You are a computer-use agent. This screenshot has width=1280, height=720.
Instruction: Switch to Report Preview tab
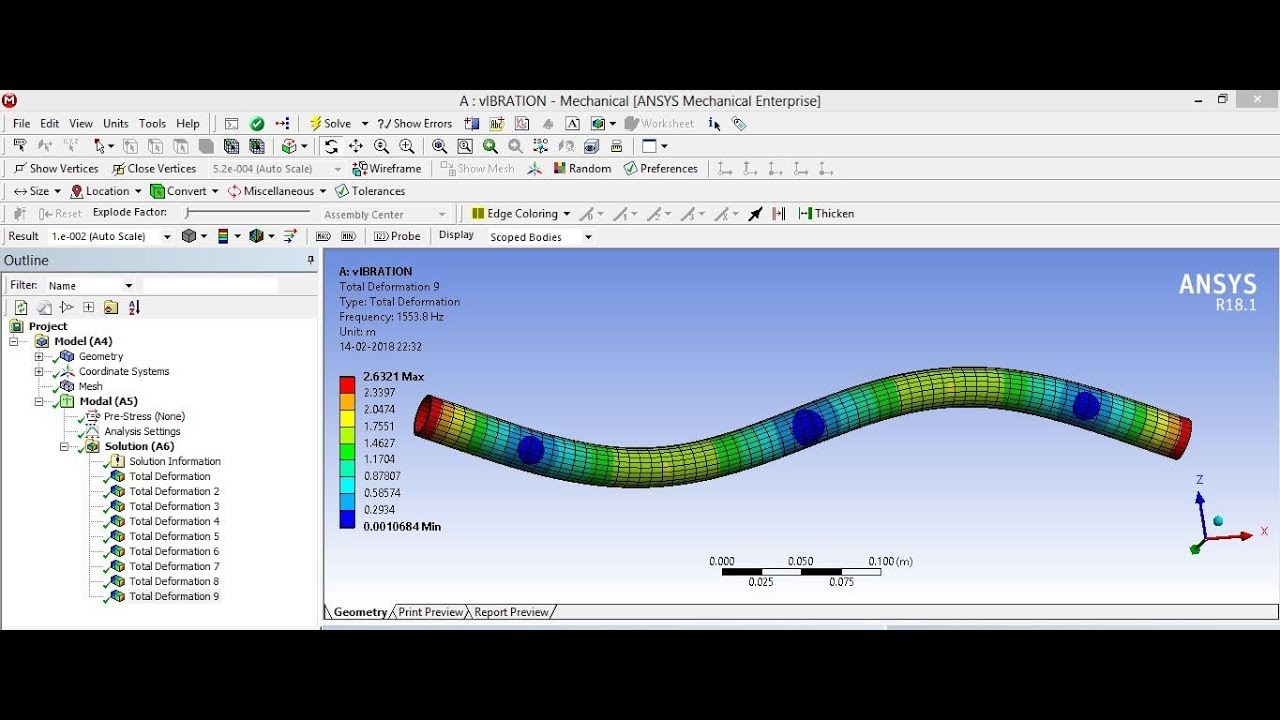click(x=511, y=612)
